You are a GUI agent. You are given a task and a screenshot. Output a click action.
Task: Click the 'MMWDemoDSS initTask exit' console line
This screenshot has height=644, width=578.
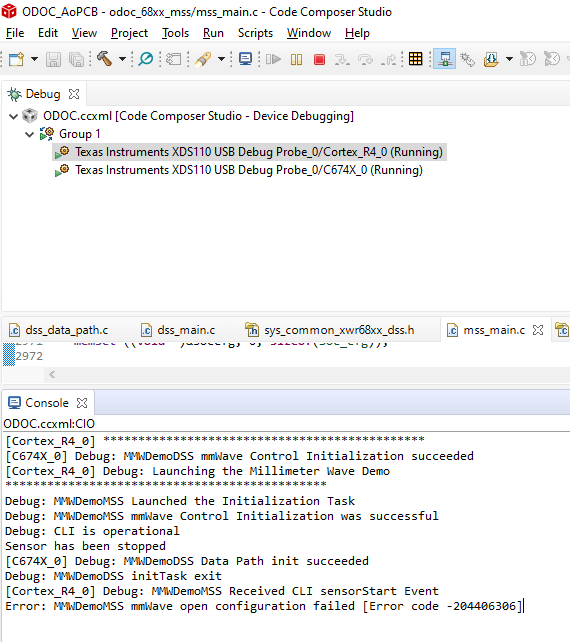tap(113, 576)
